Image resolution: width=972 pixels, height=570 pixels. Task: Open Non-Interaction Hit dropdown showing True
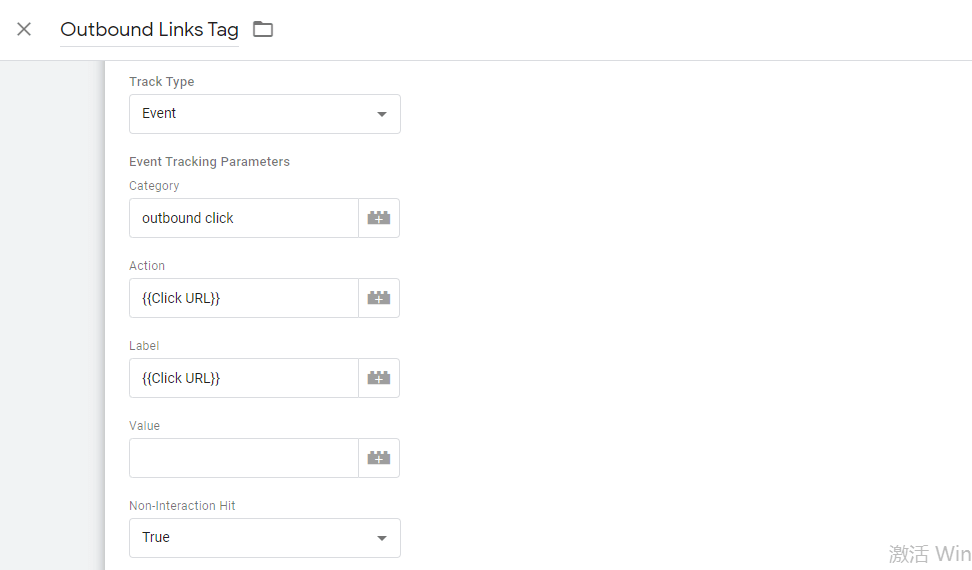(x=265, y=538)
